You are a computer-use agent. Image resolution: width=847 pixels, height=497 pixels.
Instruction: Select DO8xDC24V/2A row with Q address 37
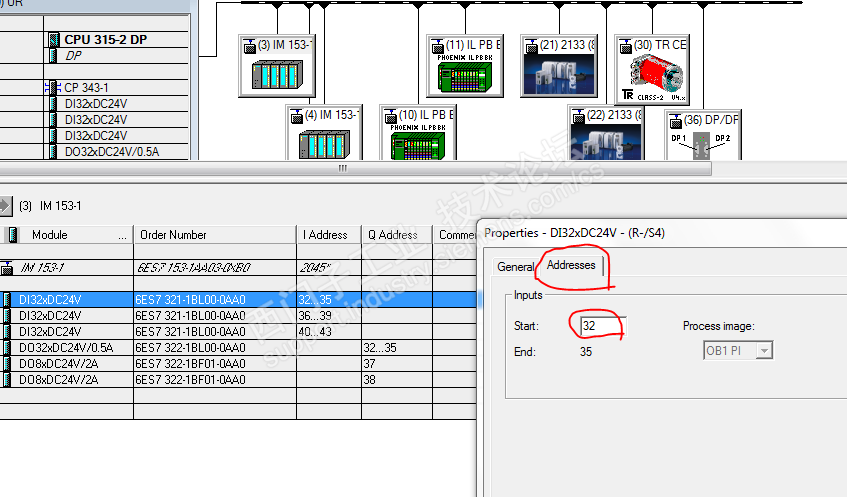point(238,364)
